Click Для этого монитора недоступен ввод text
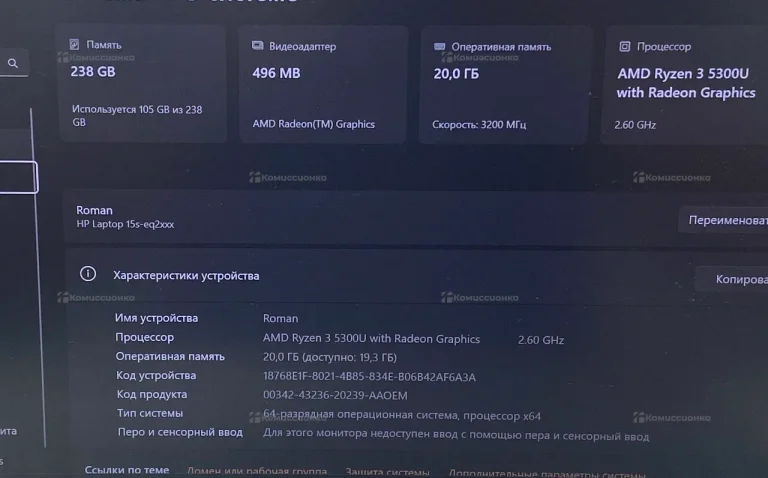Image resolution: width=768 pixels, height=478 pixels. coord(456,435)
